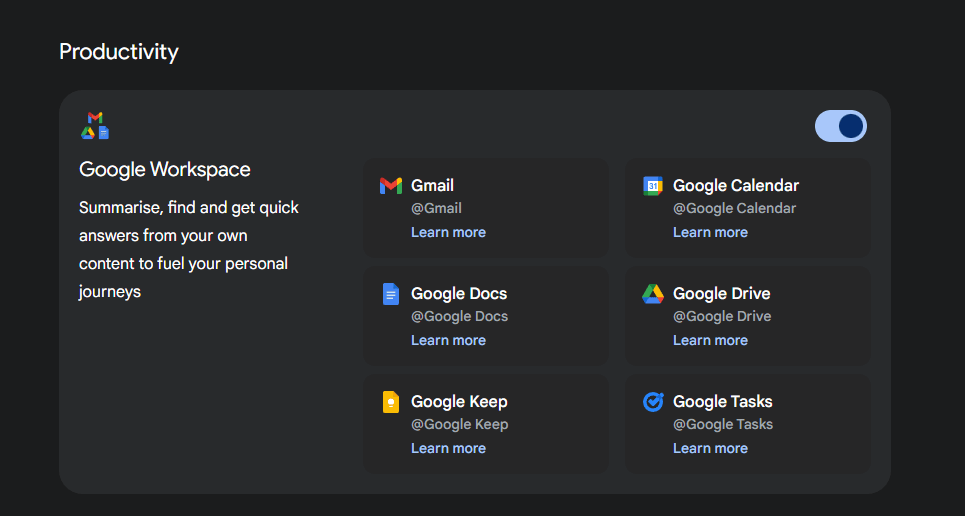Click the Google Keep note icon

[x=391, y=401]
